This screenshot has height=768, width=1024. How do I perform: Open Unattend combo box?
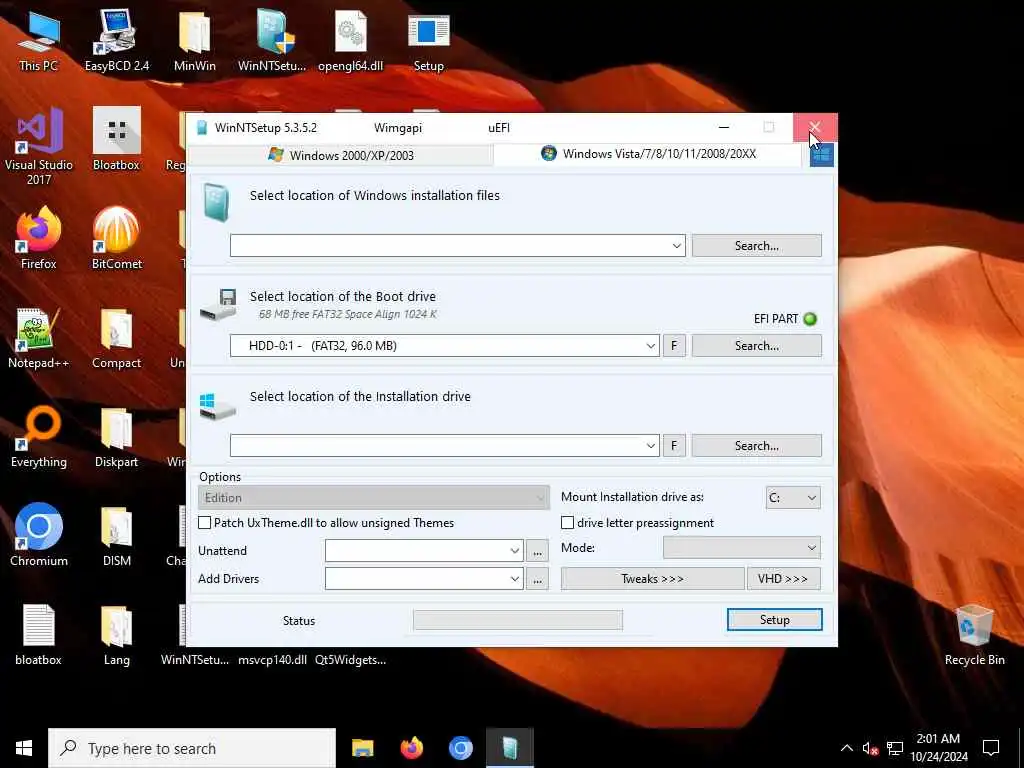coord(424,551)
